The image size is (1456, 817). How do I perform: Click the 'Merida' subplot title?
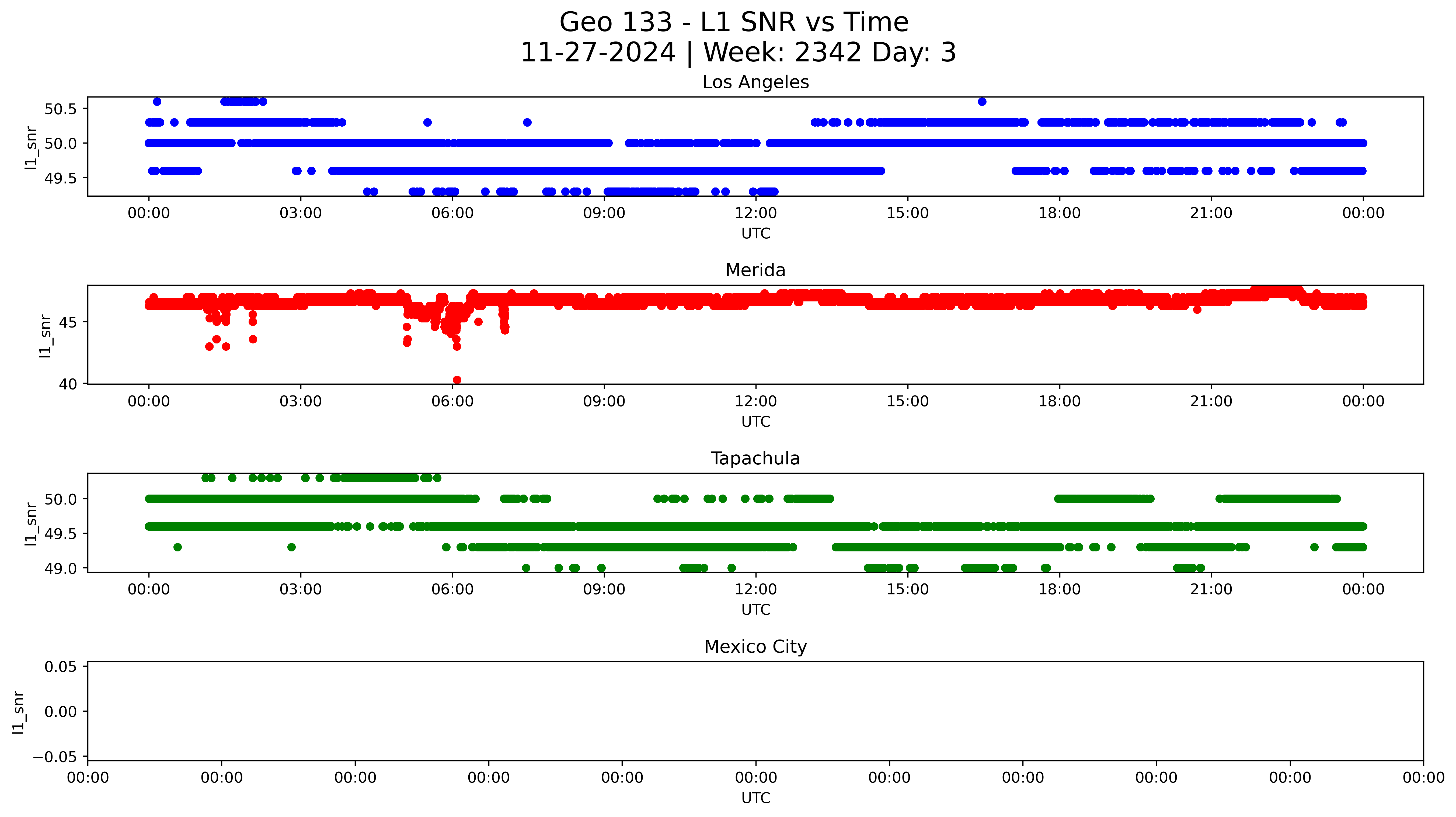tap(755, 270)
